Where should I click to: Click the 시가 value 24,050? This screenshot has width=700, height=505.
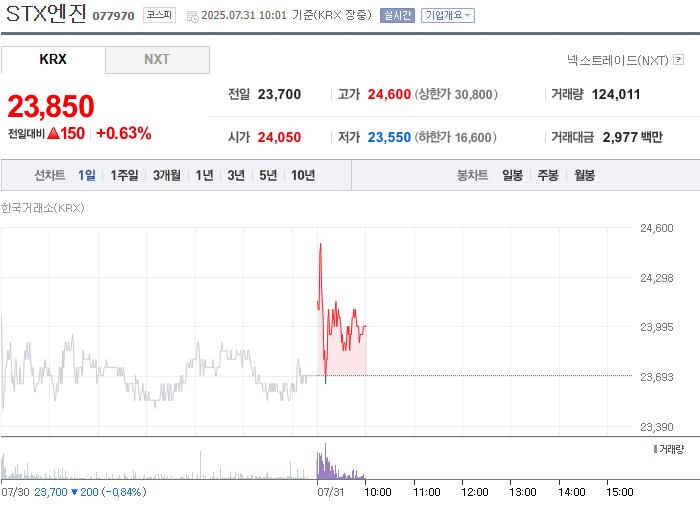(x=279, y=137)
